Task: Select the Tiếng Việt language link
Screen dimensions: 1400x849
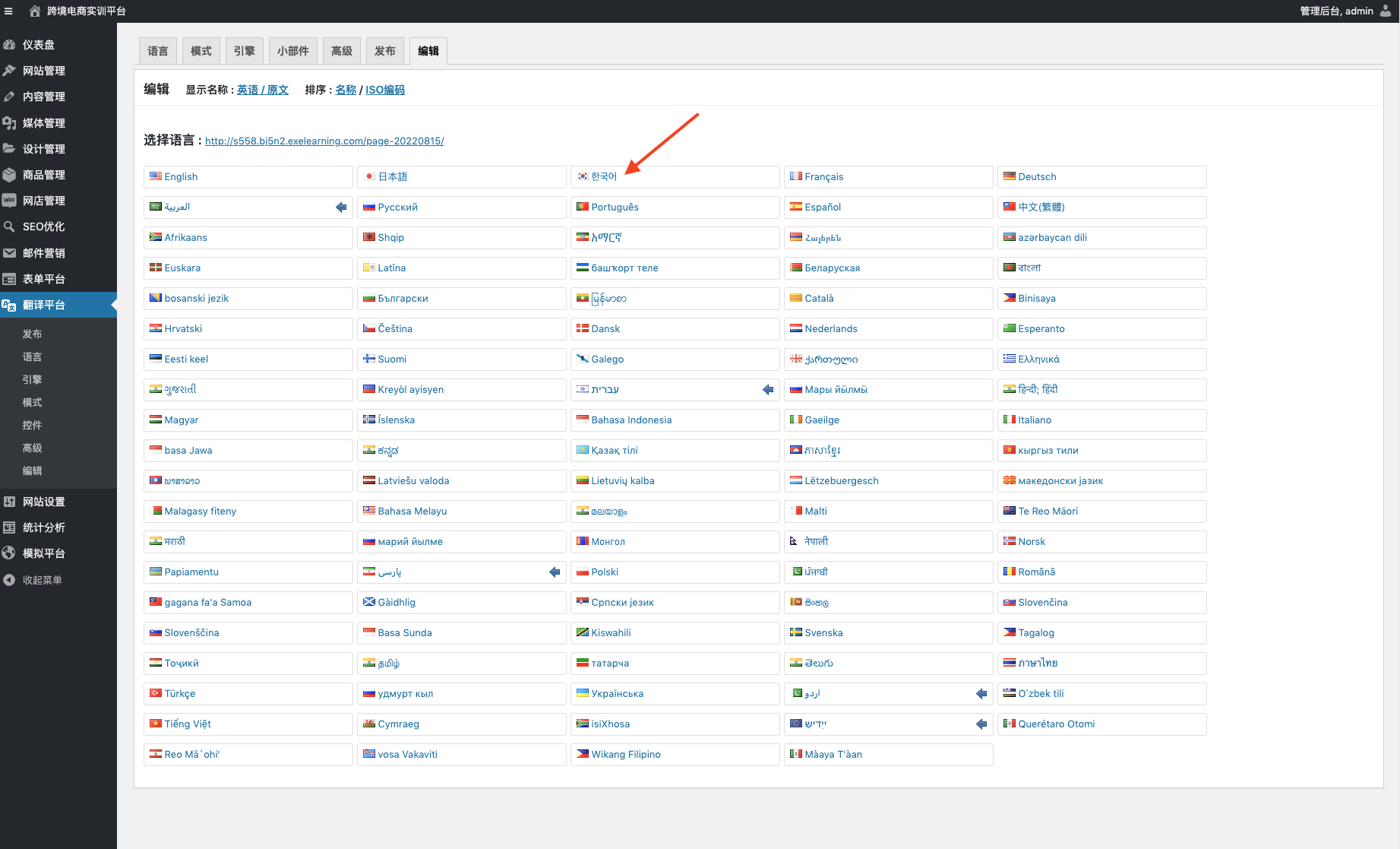Action: pos(188,724)
